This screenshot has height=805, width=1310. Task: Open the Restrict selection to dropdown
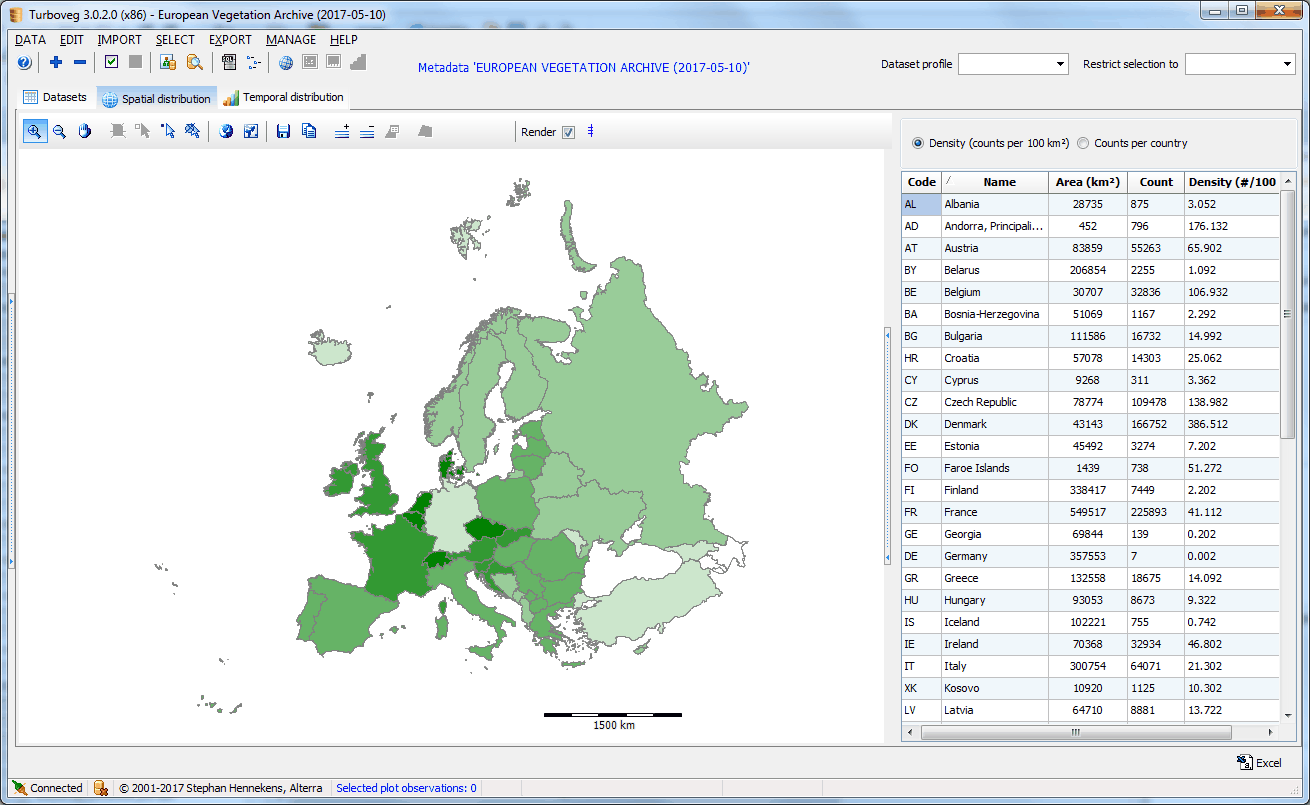pos(1240,64)
